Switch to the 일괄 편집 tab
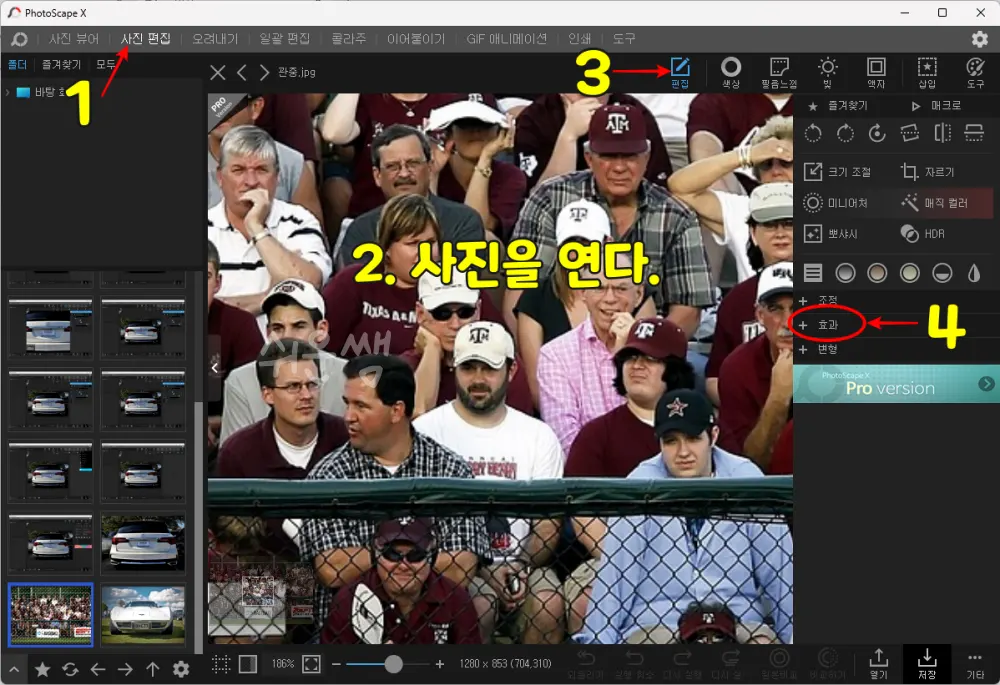Viewport: 1000px width, 685px height. pos(284,39)
